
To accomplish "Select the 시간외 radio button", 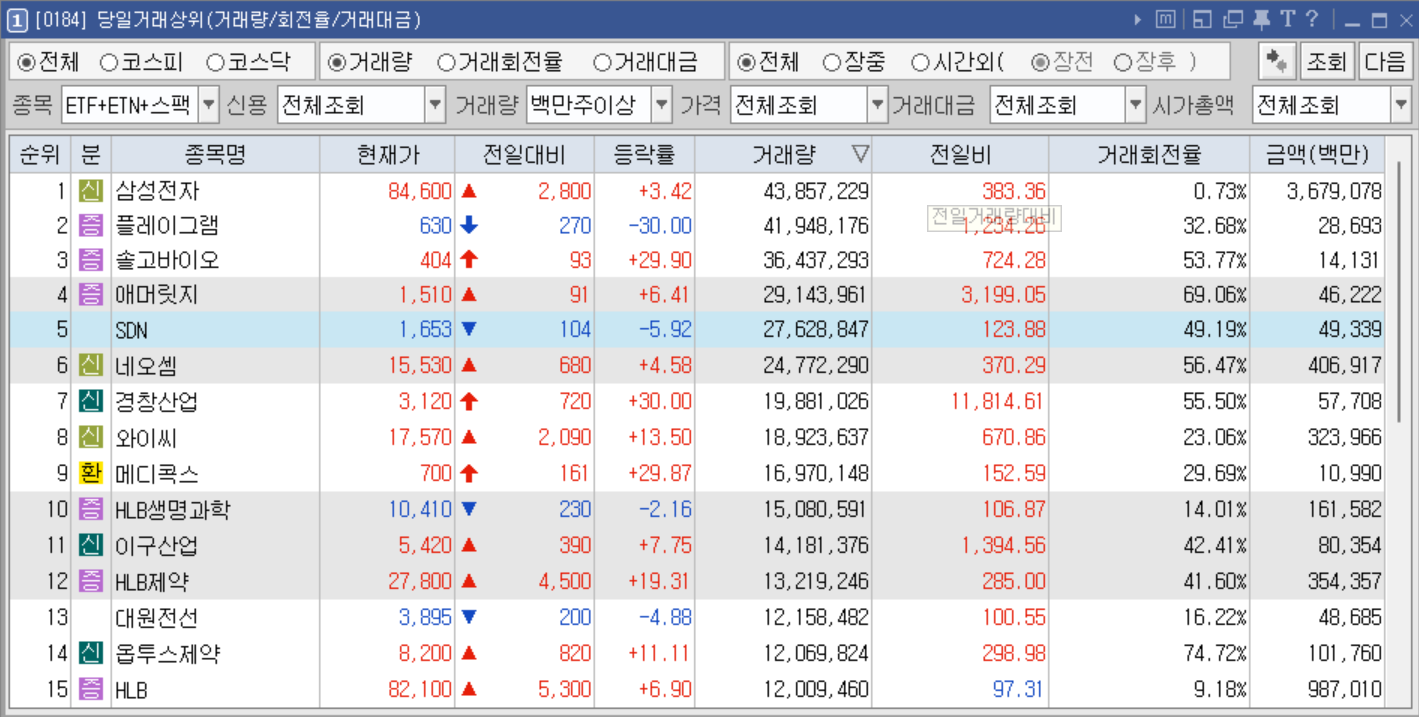I will coord(920,62).
